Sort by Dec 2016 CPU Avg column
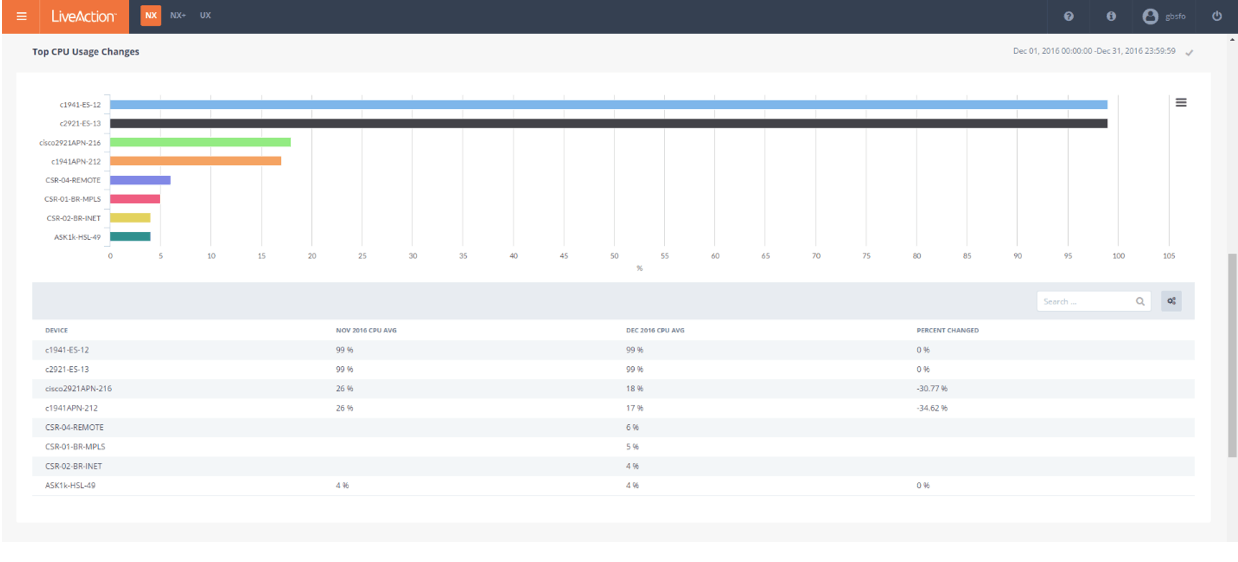1238x562 pixels. coord(655,330)
